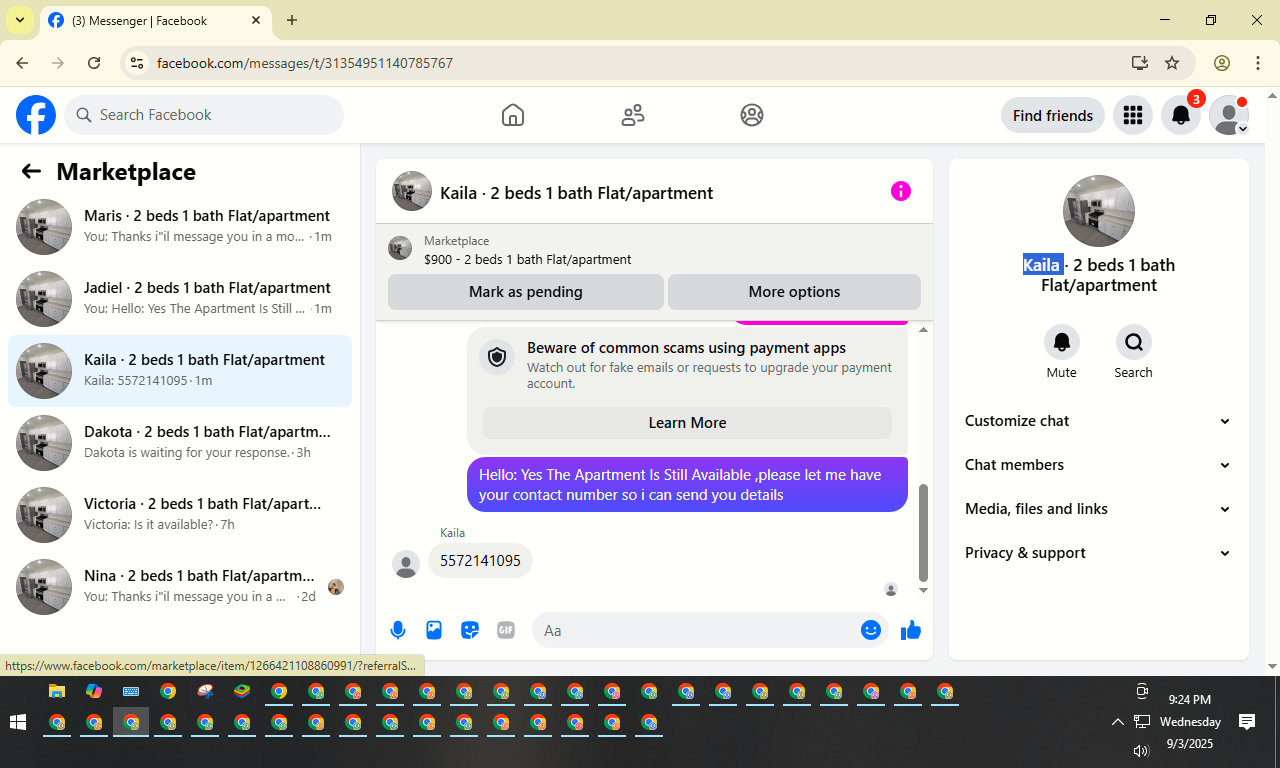Open the Windows notification center

[x=1247, y=722]
